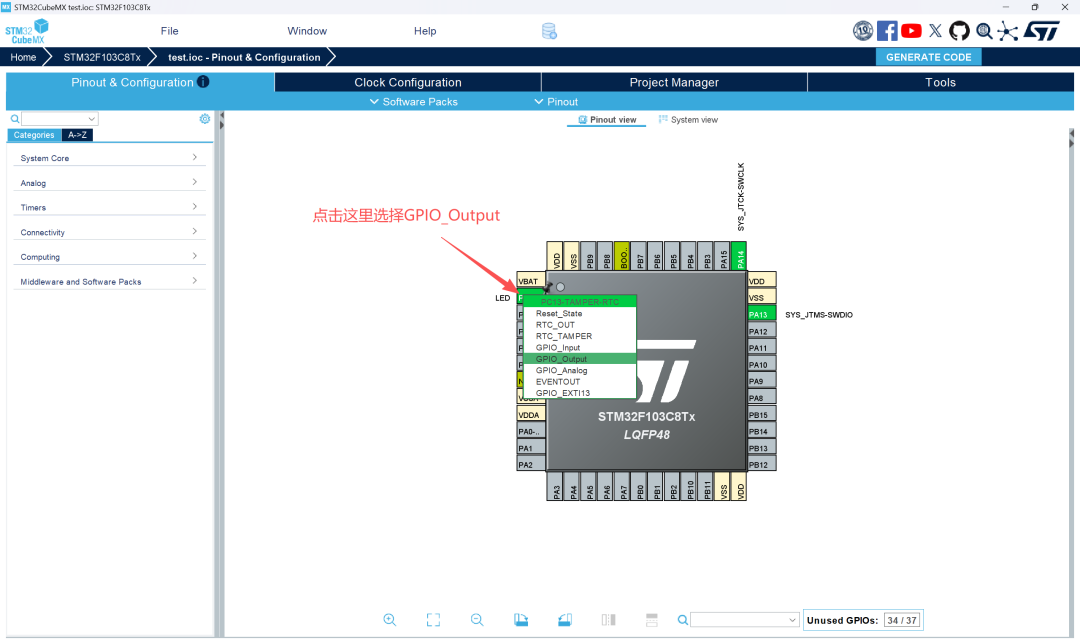Viewport: 1080px width, 644px height.
Task: Click the STM32CubeMX logo
Action: (27, 32)
